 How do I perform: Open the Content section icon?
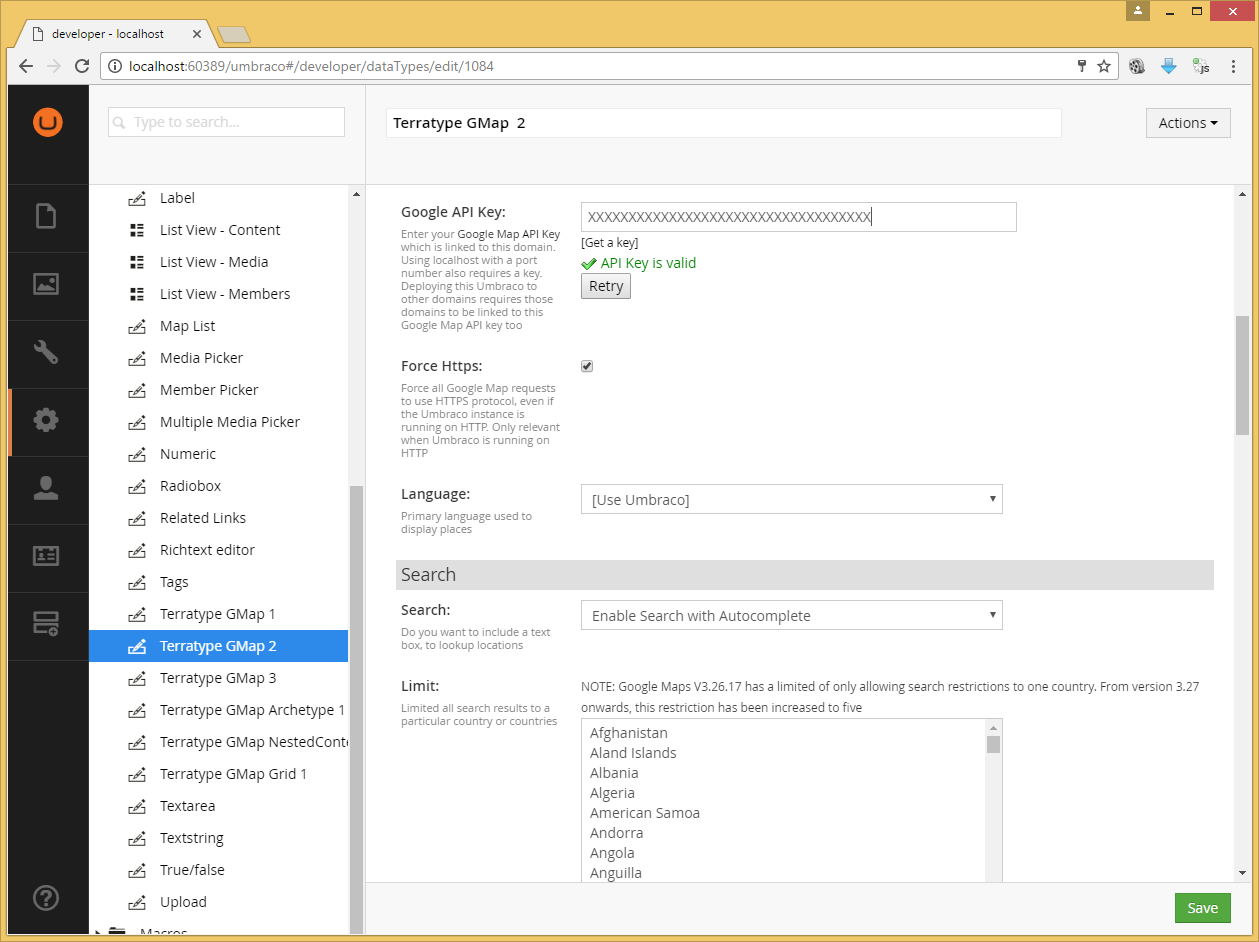point(47,217)
